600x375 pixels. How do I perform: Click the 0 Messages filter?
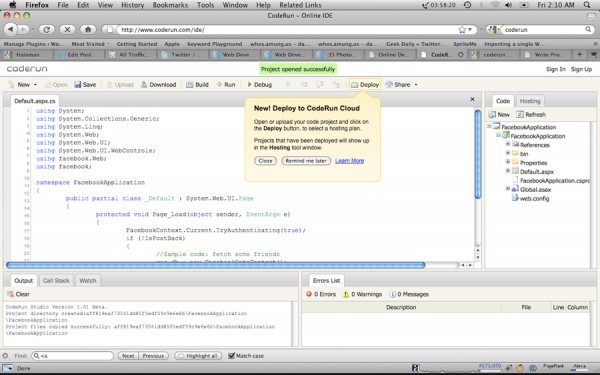pos(409,294)
